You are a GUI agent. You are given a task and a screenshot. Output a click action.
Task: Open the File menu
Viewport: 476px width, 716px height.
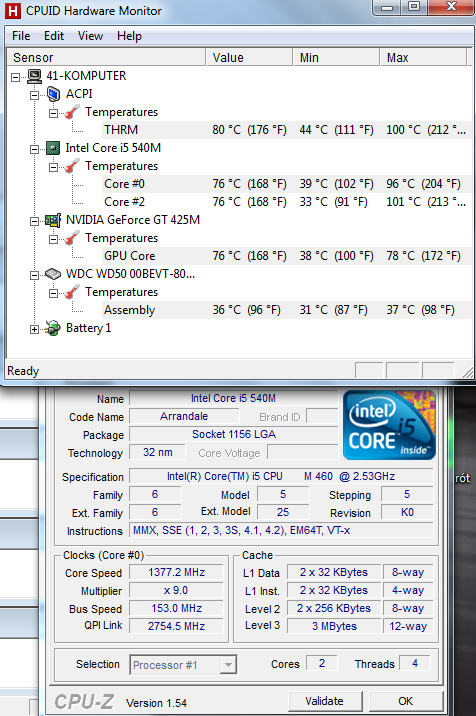pos(21,36)
